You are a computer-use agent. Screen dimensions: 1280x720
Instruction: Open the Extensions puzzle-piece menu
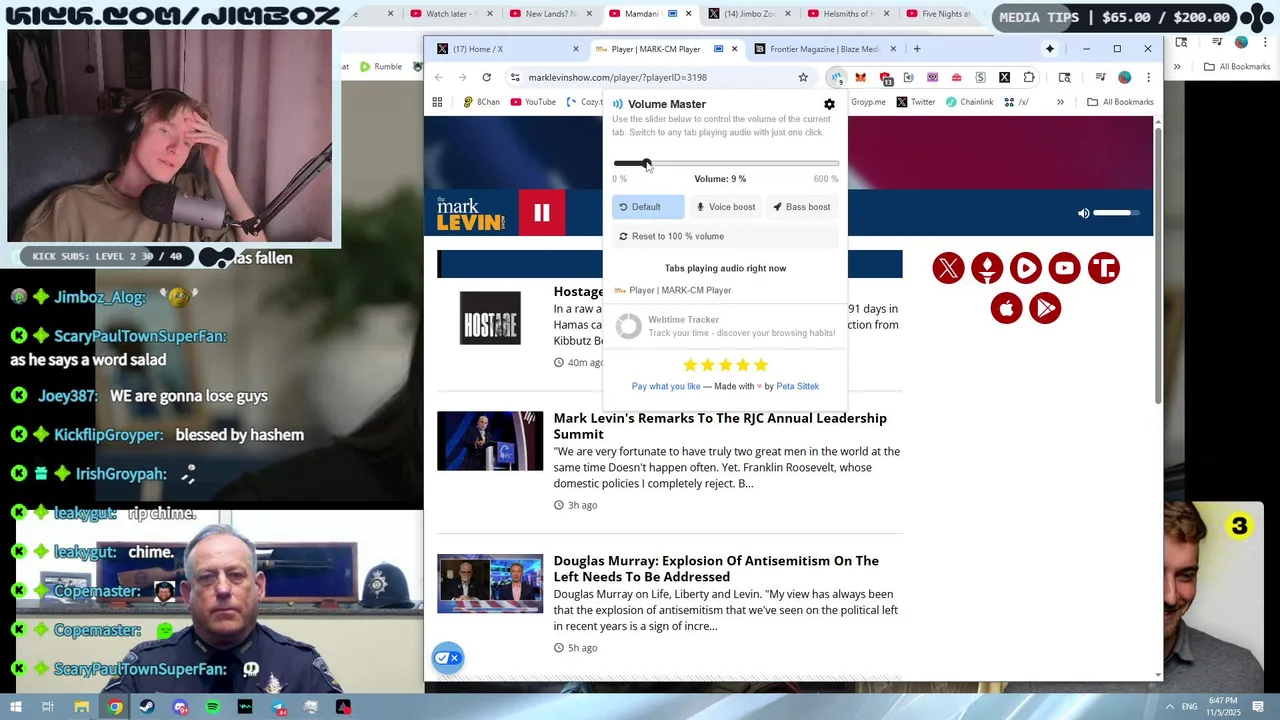(1028, 77)
